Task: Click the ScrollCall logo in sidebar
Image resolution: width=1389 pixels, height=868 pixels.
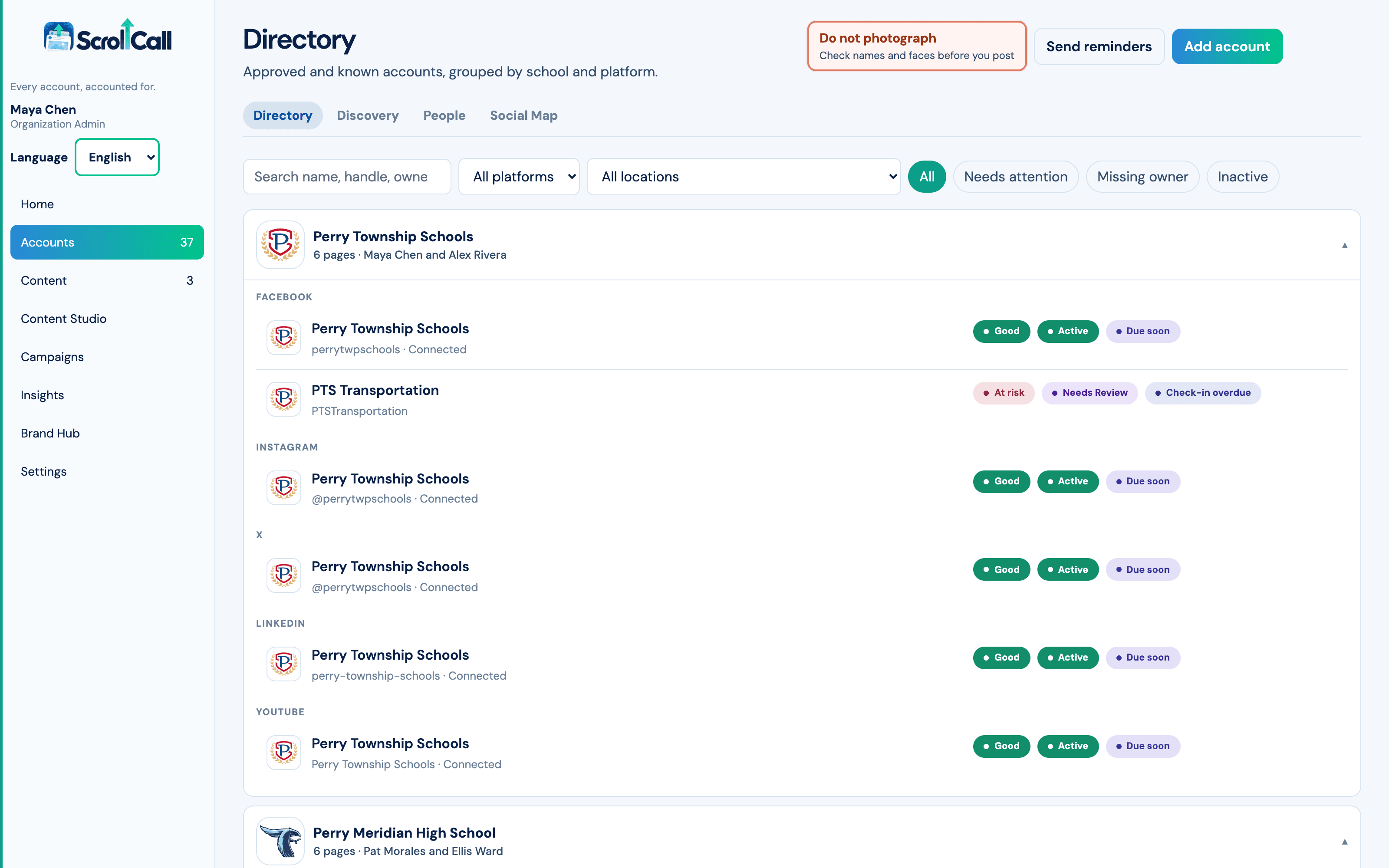Action: [x=107, y=36]
